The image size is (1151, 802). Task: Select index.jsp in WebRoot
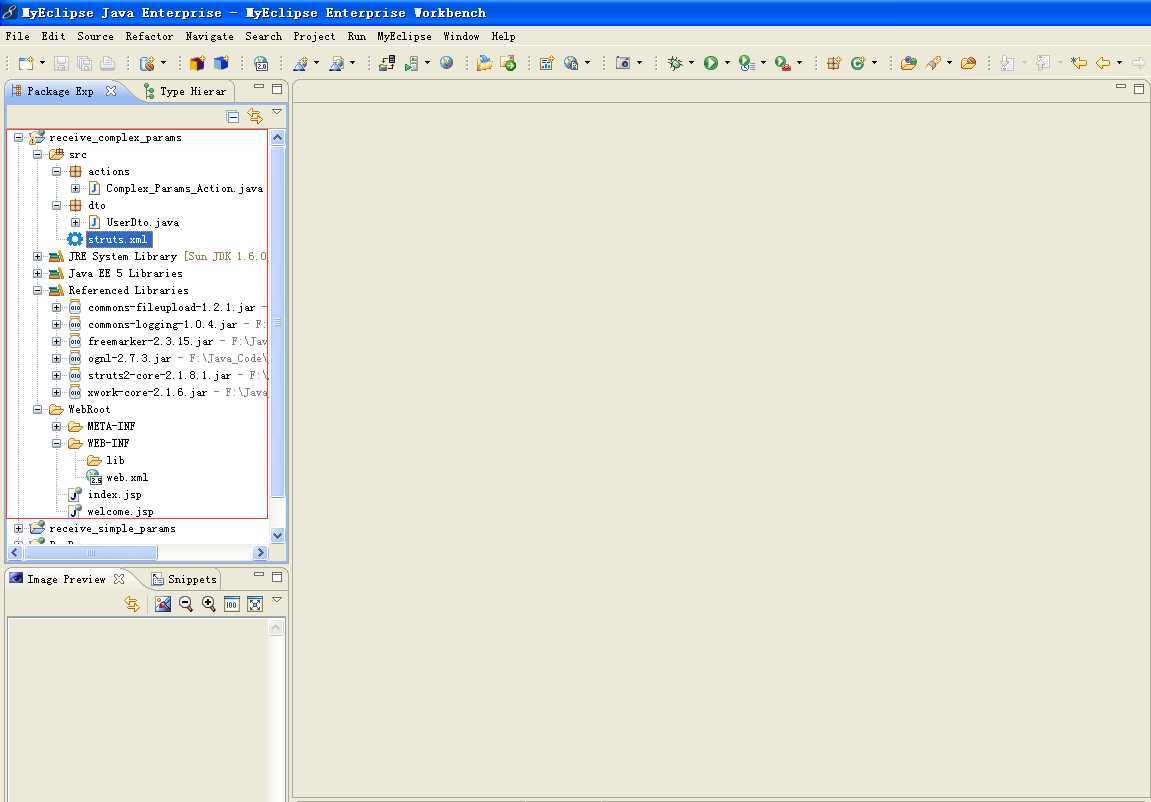(115, 495)
